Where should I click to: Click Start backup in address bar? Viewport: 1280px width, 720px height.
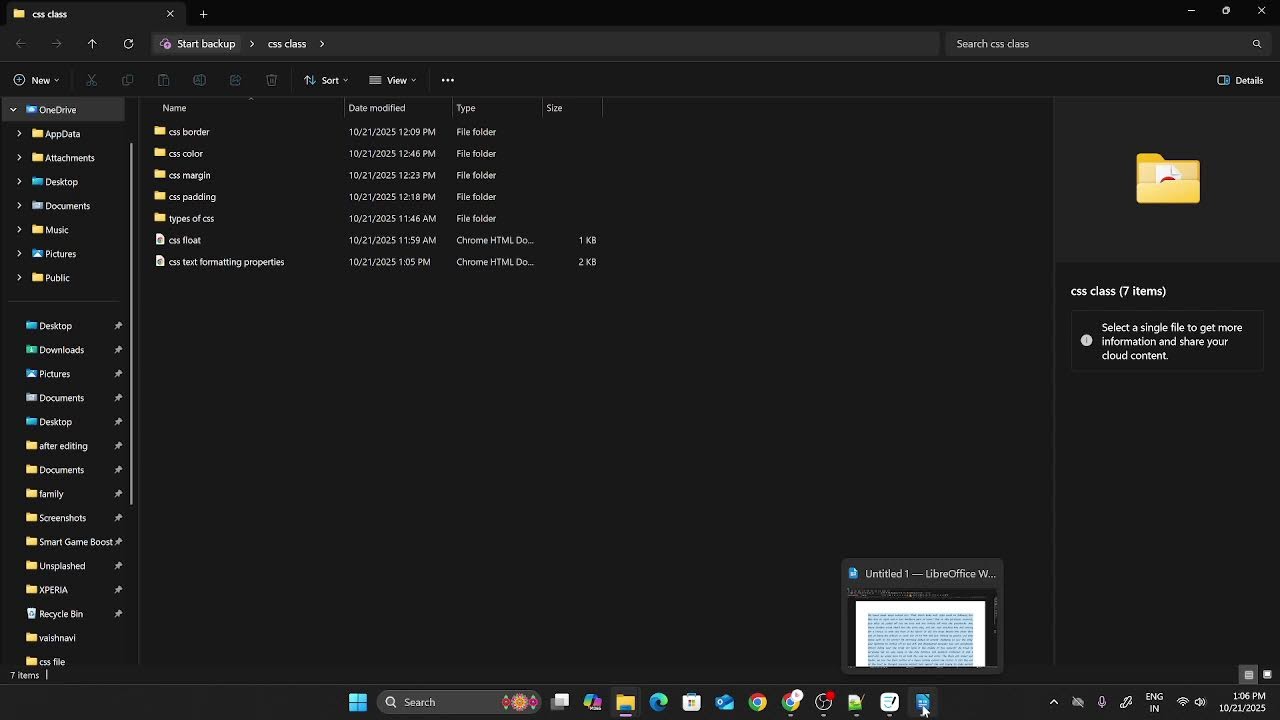point(198,44)
